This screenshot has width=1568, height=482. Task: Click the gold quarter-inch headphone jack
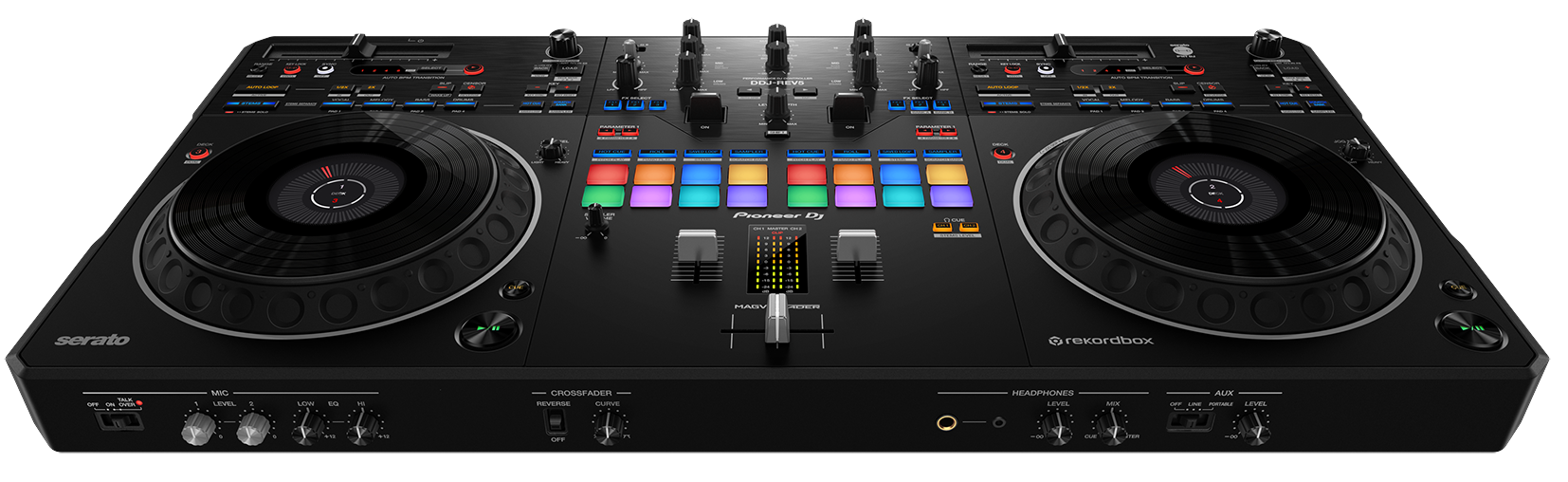[947, 422]
